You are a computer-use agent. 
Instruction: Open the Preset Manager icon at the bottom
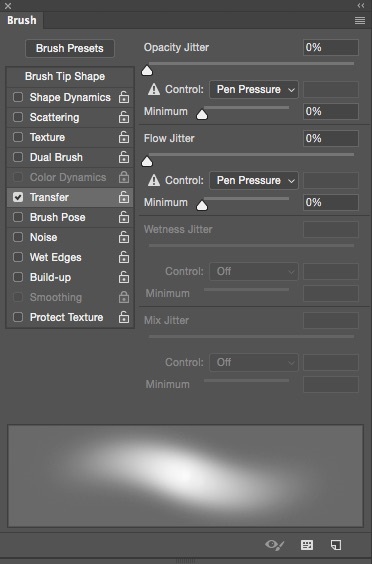click(x=307, y=545)
